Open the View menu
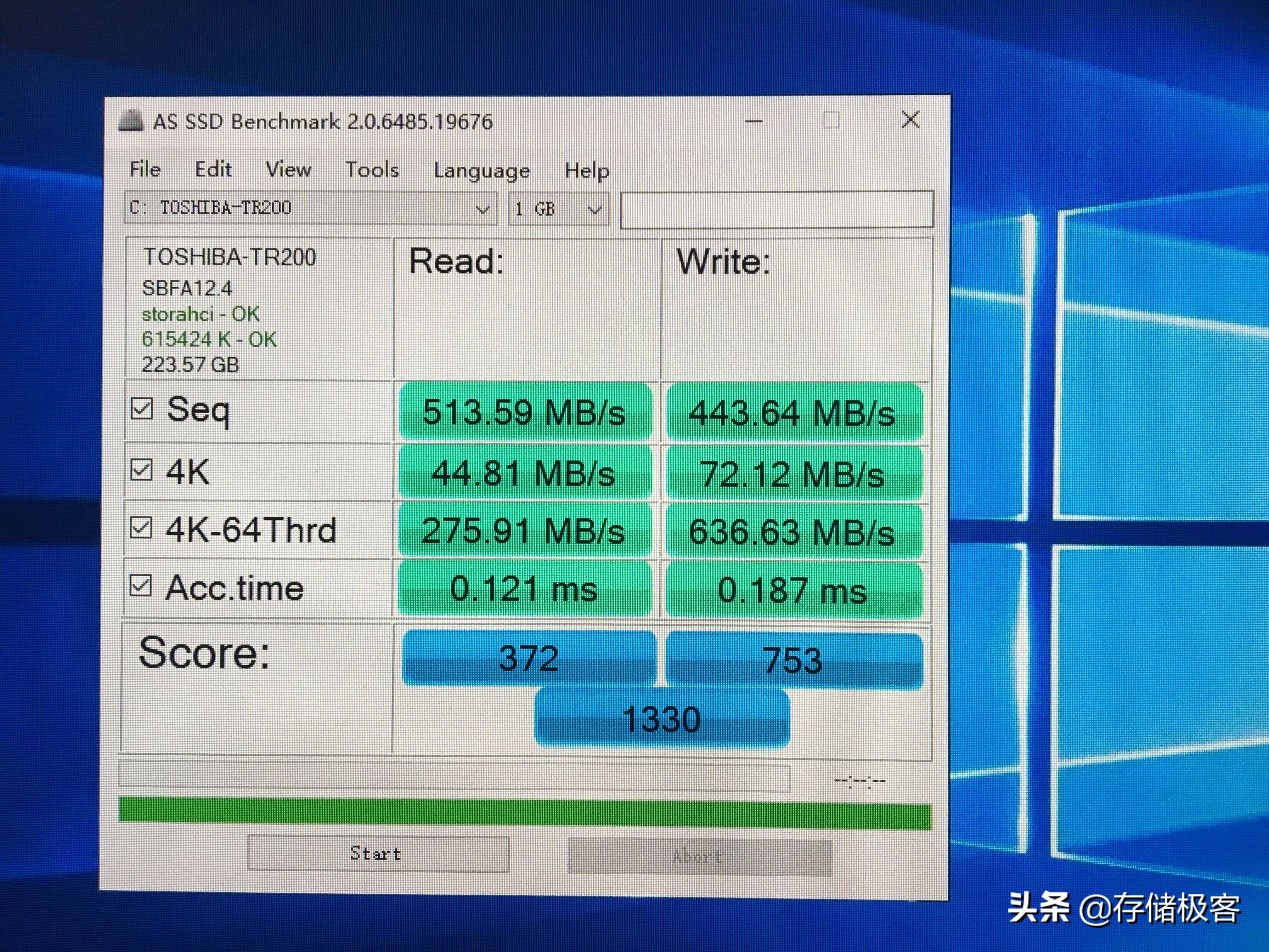Screen dimensions: 1269x952 tap(288, 170)
